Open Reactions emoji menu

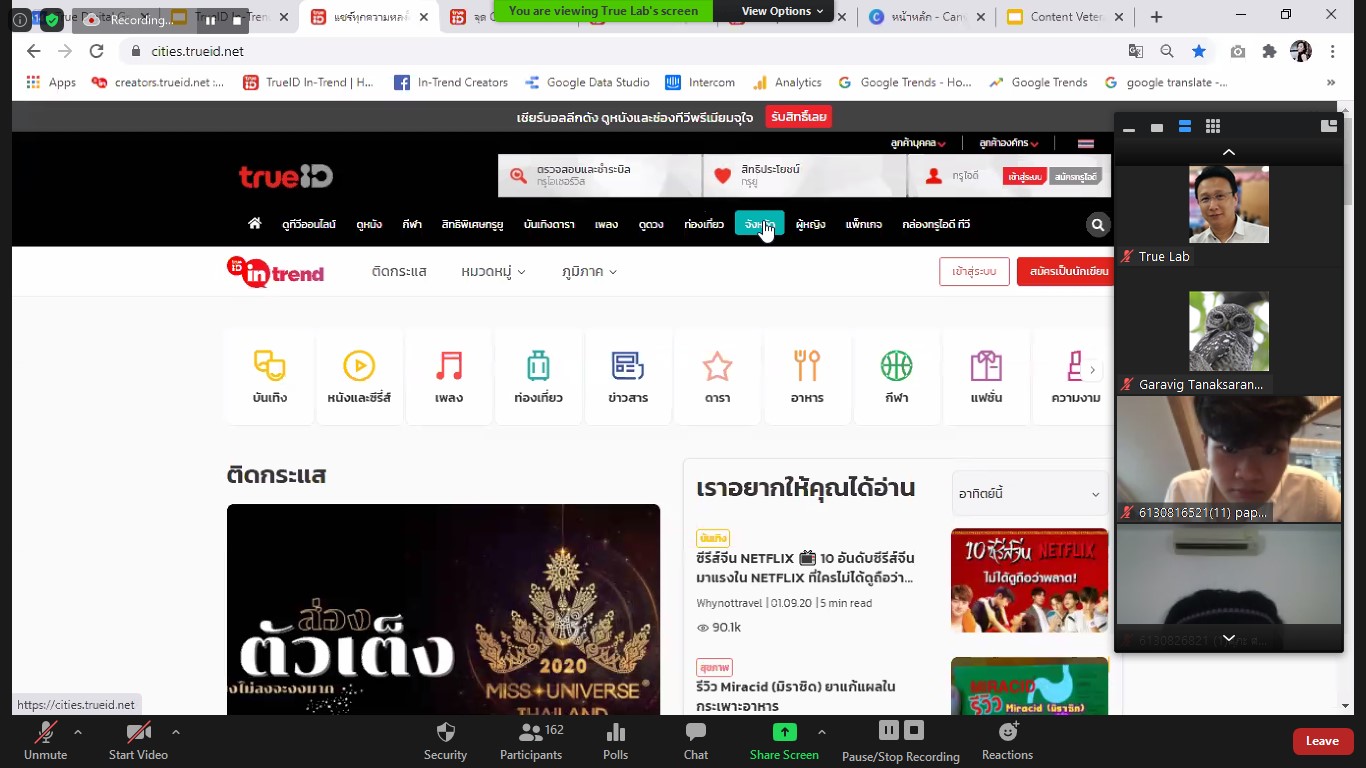pos(1008,731)
